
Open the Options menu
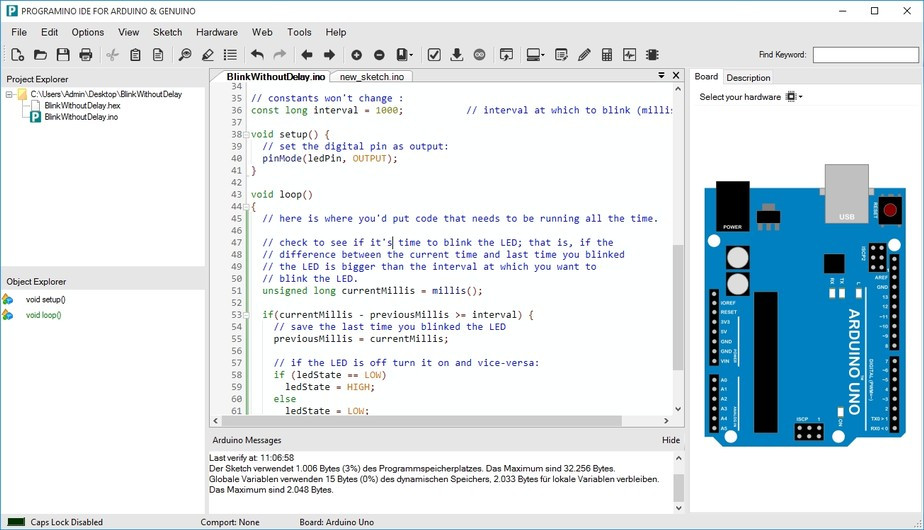(88, 32)
